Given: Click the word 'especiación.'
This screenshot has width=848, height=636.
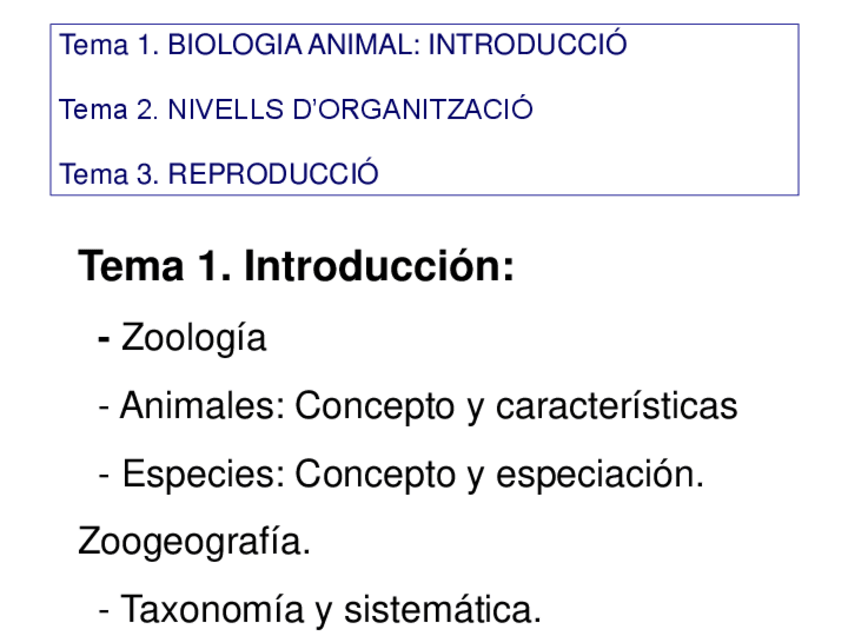Looking at the screenshot, I should (600, 474).
